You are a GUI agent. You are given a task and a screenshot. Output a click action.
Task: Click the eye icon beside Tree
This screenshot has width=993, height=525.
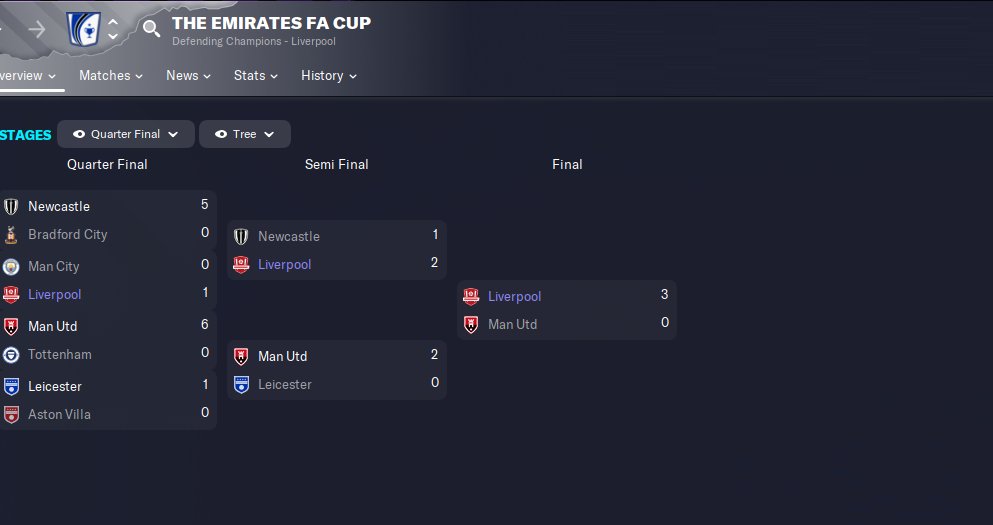221,134
